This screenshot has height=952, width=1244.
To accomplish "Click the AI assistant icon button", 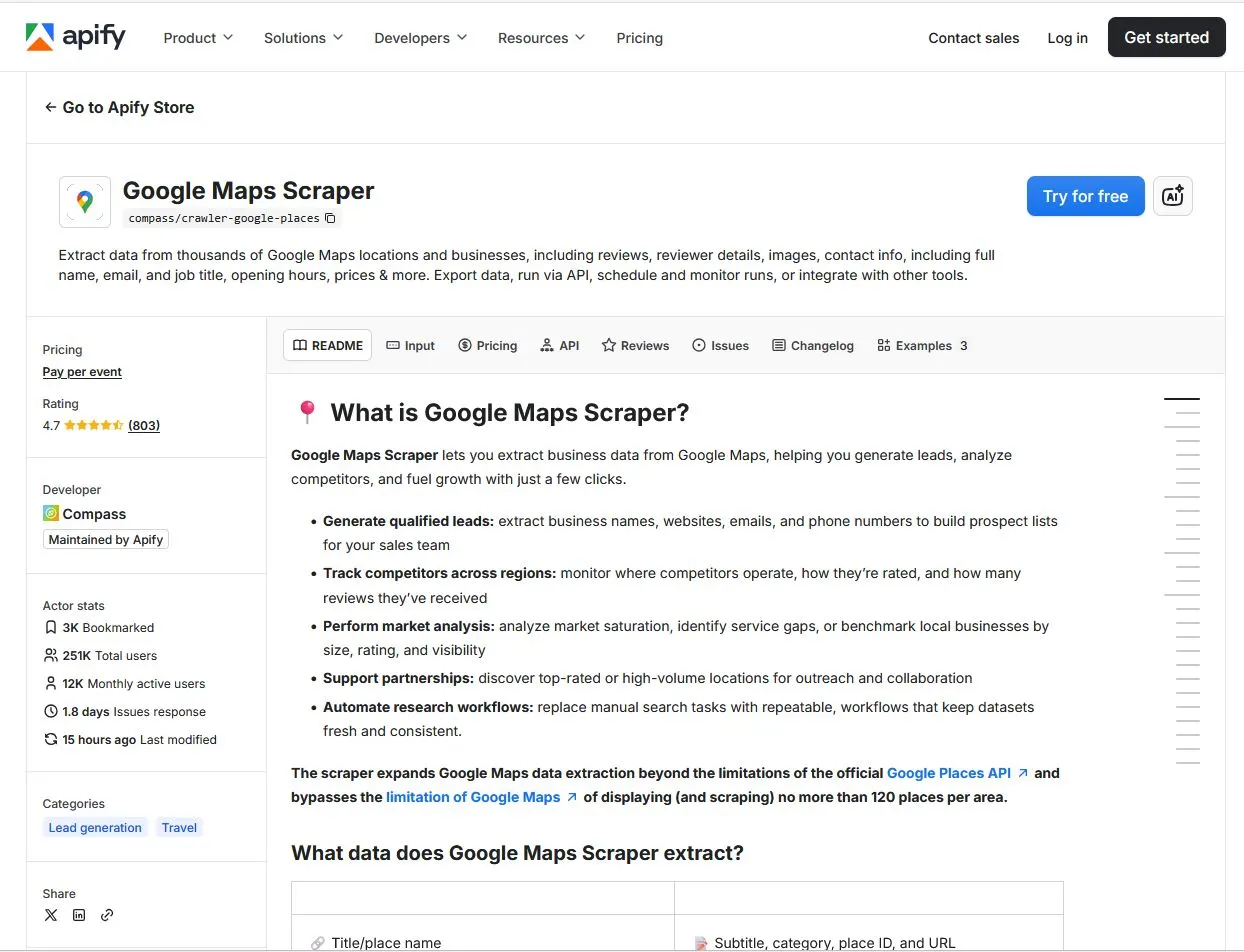I will tap(1172, 196).
